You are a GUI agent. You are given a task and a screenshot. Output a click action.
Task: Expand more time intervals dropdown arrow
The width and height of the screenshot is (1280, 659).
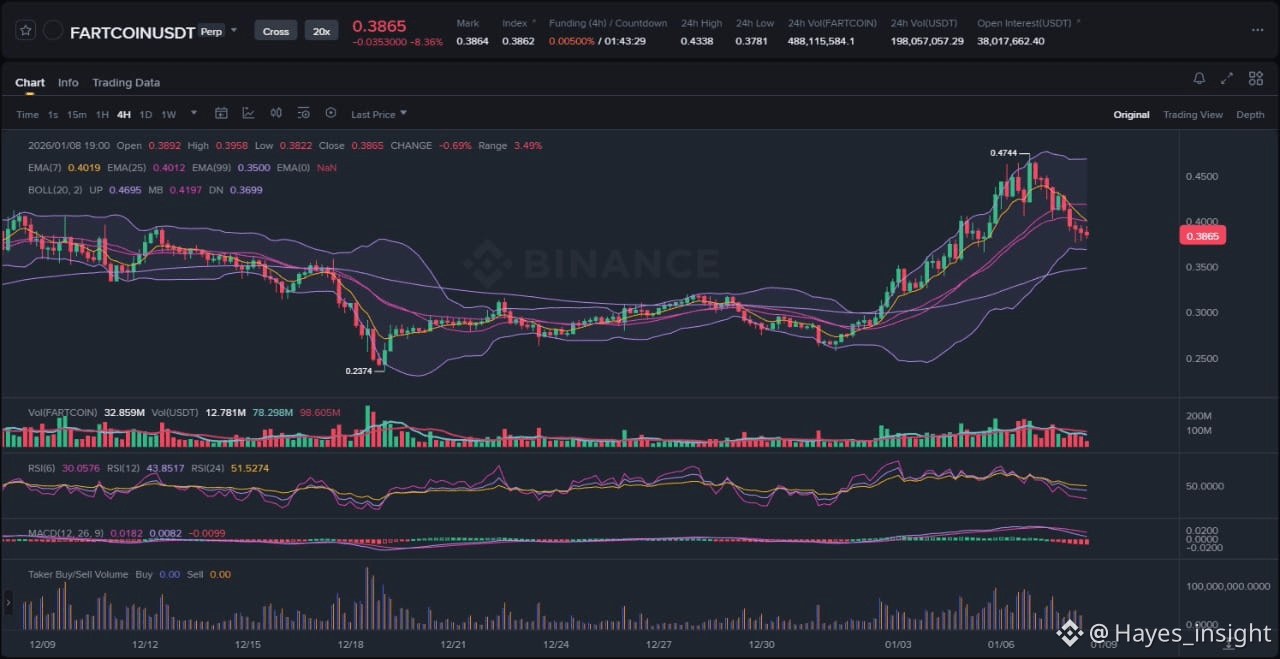[x=194, y=114]
